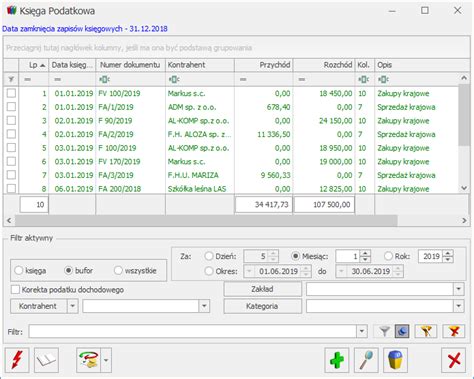Screen dimensions: 474x379
Task: Open the filter builder funnel icon
Action: [x=426, y=331]
